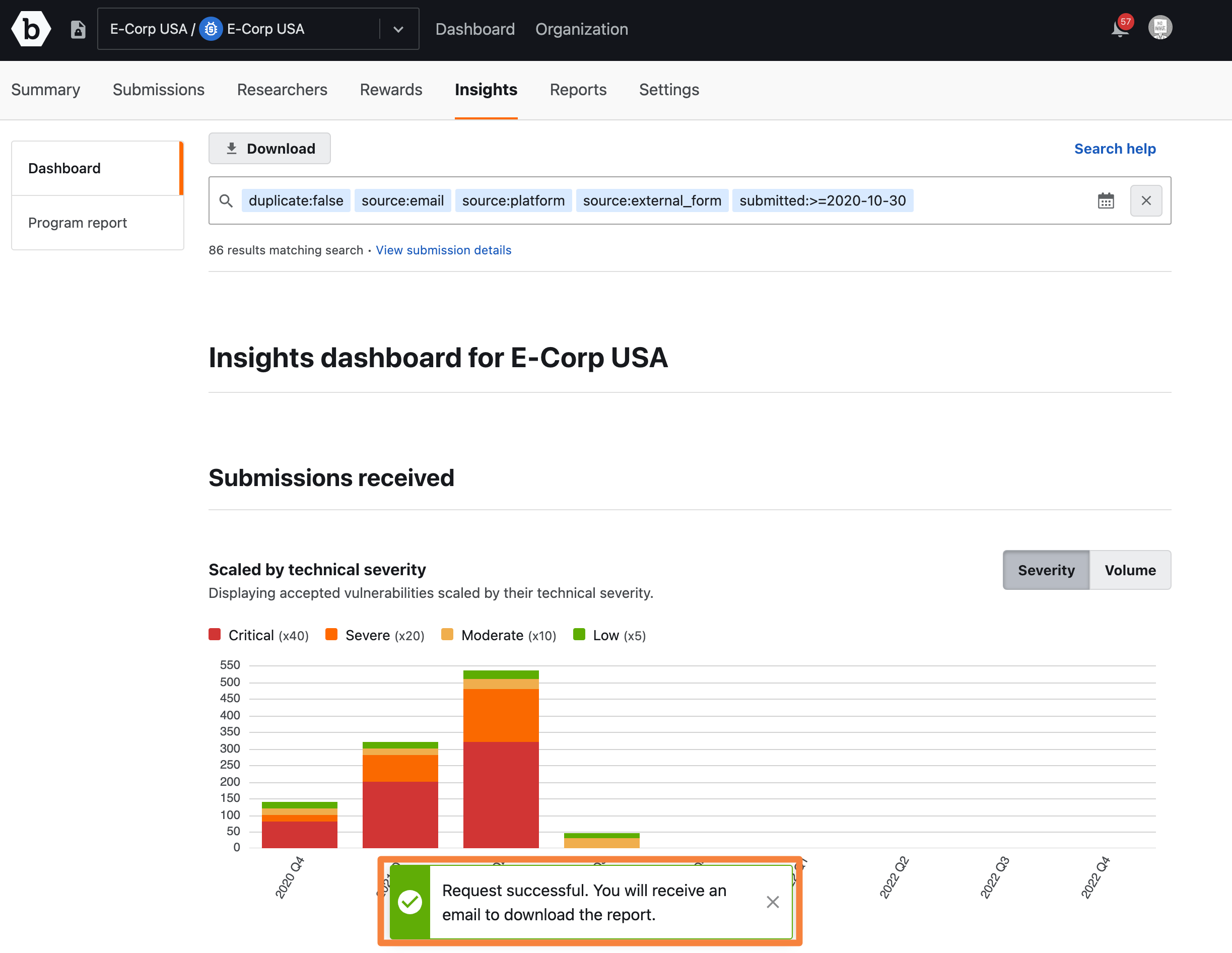
Task: Switch to the Reports tab
Action: (x=578, y=90)
